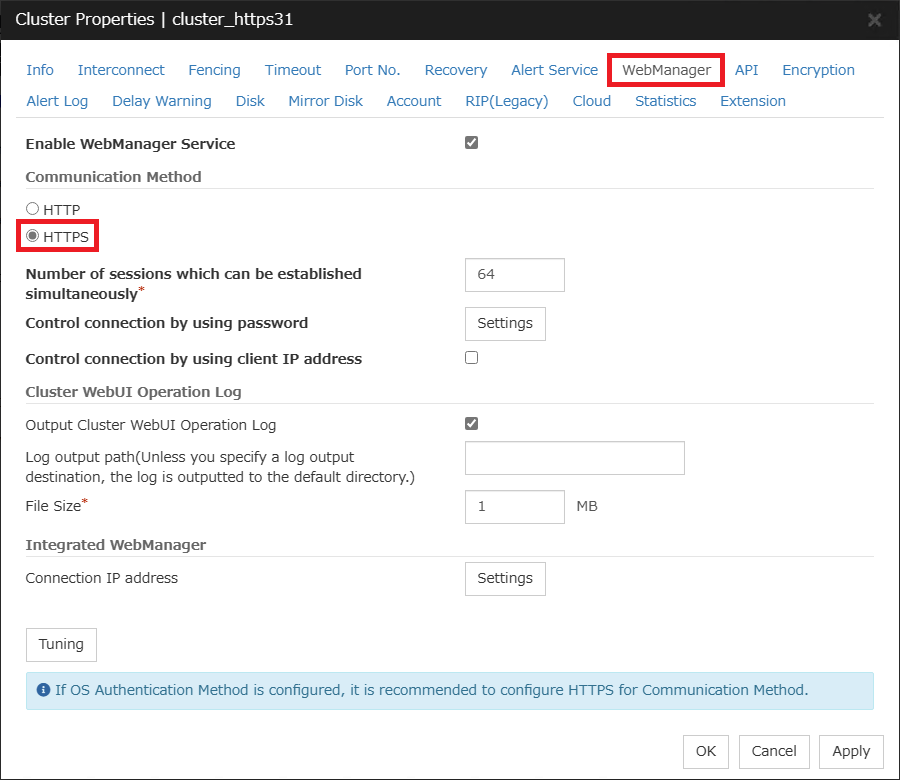Switch to the Encryption tab
This screenshot has width=900, height=780.
tap(818, 70)
